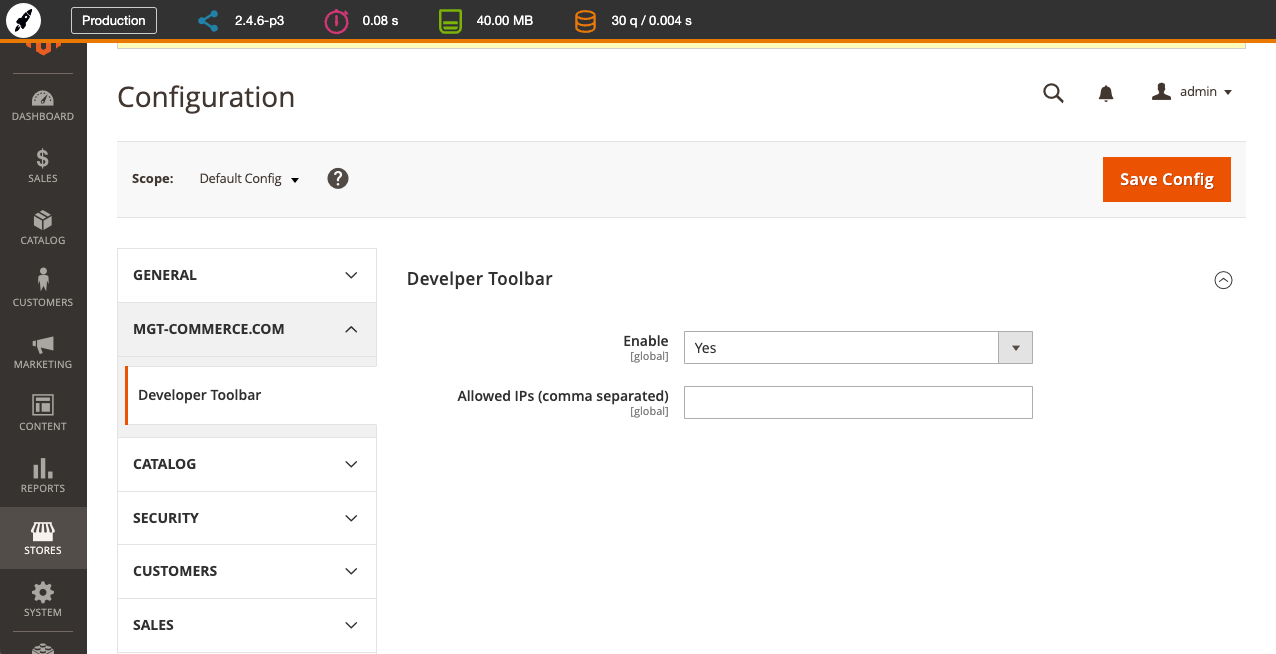
Task: Click the Production environment button
Action: click(x=113, y=20)
